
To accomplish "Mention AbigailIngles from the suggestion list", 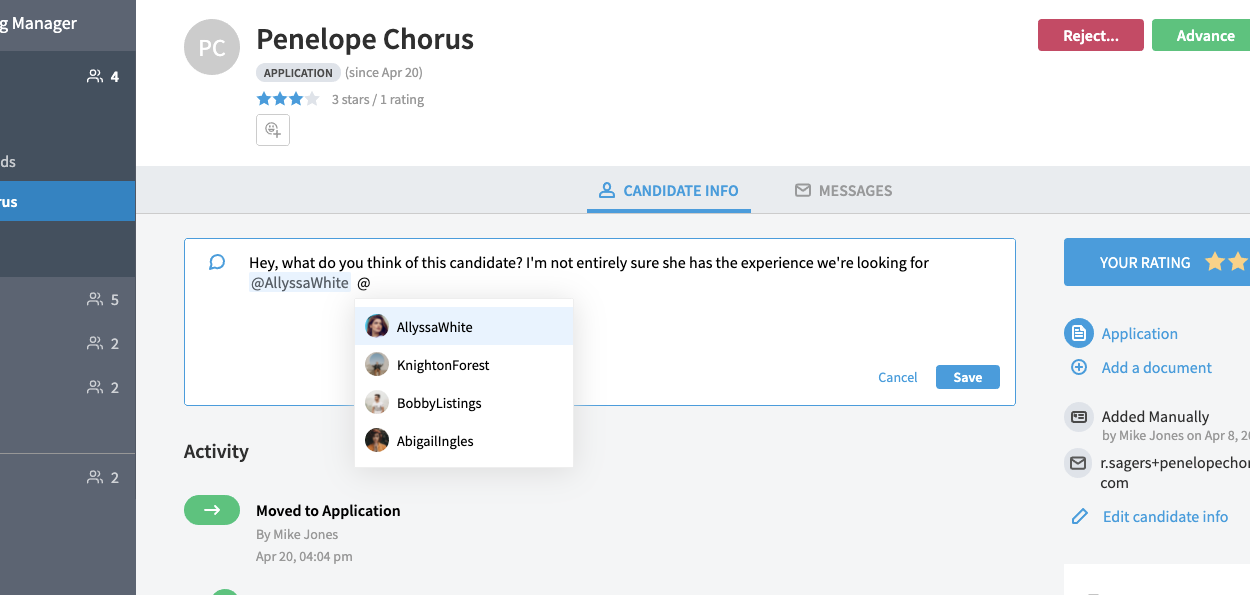I will point(464,441).
